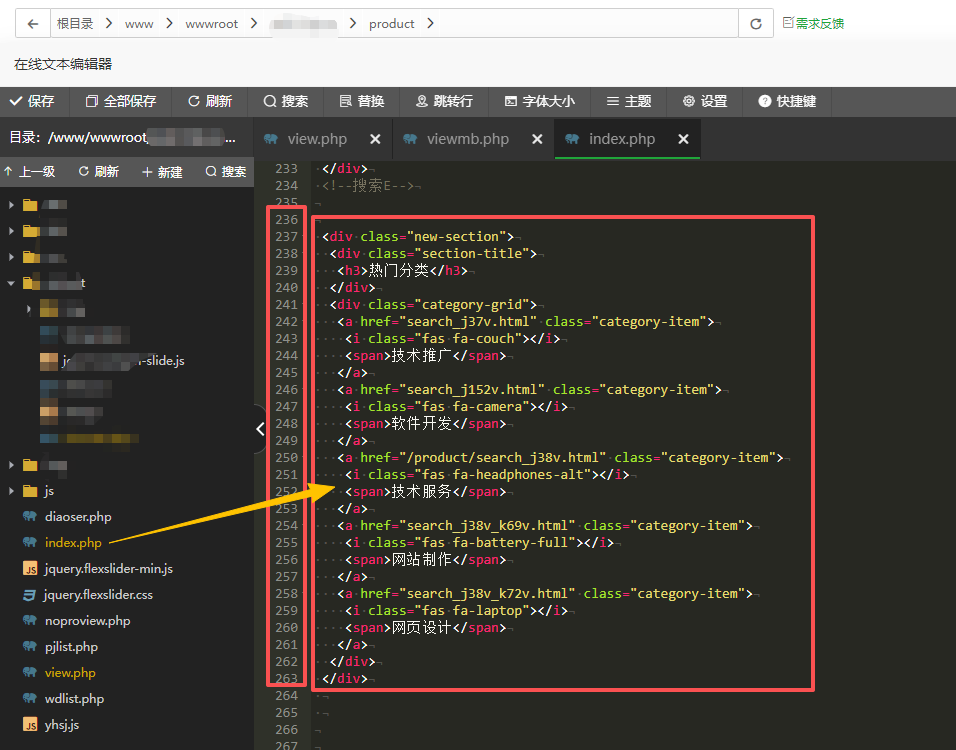This screenshot has height=750, width=956.
Task: Open yhsj.js in the file tree
Action: tap(62, 725)
